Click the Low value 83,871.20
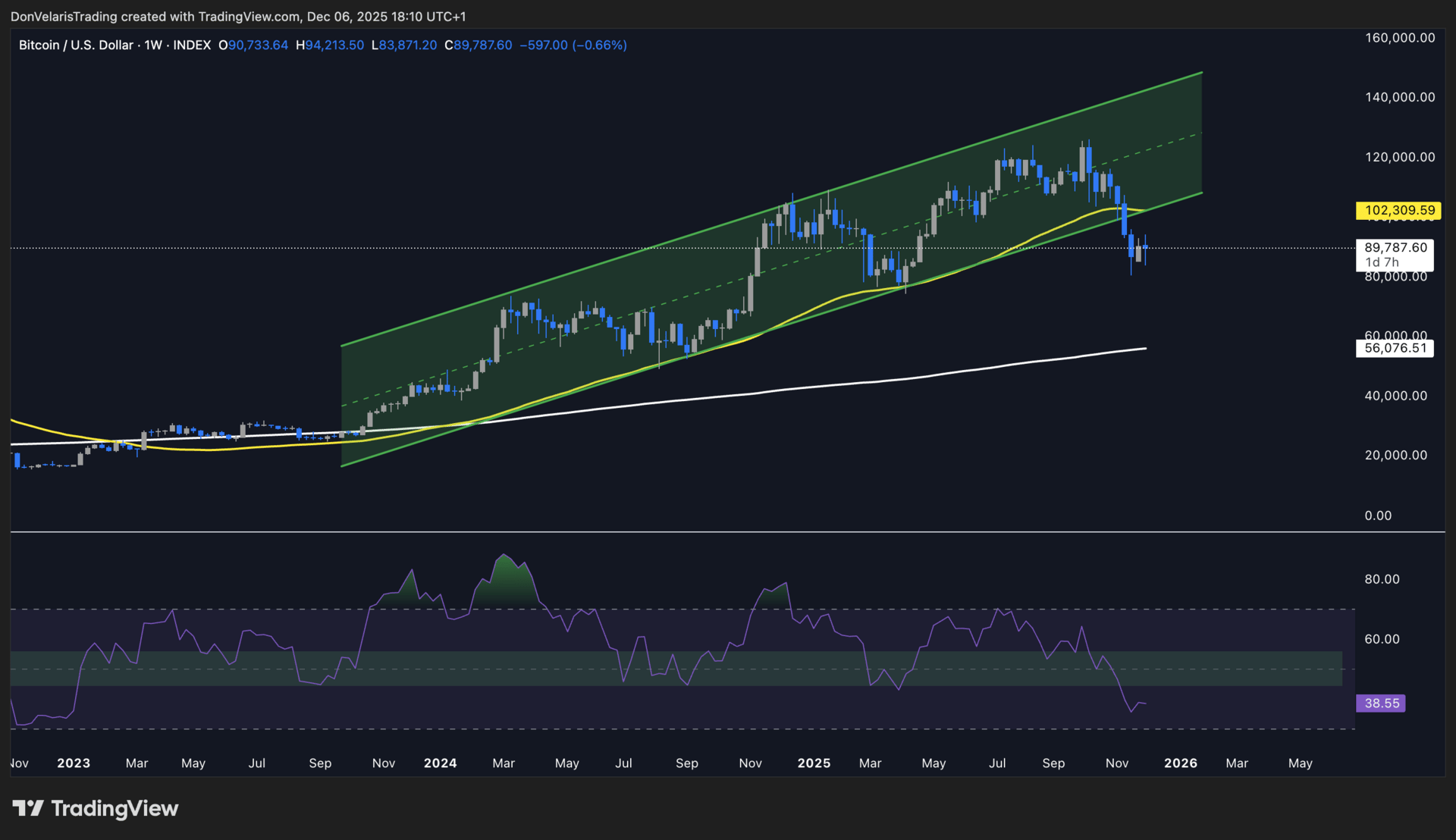 [x=408, y=45]
